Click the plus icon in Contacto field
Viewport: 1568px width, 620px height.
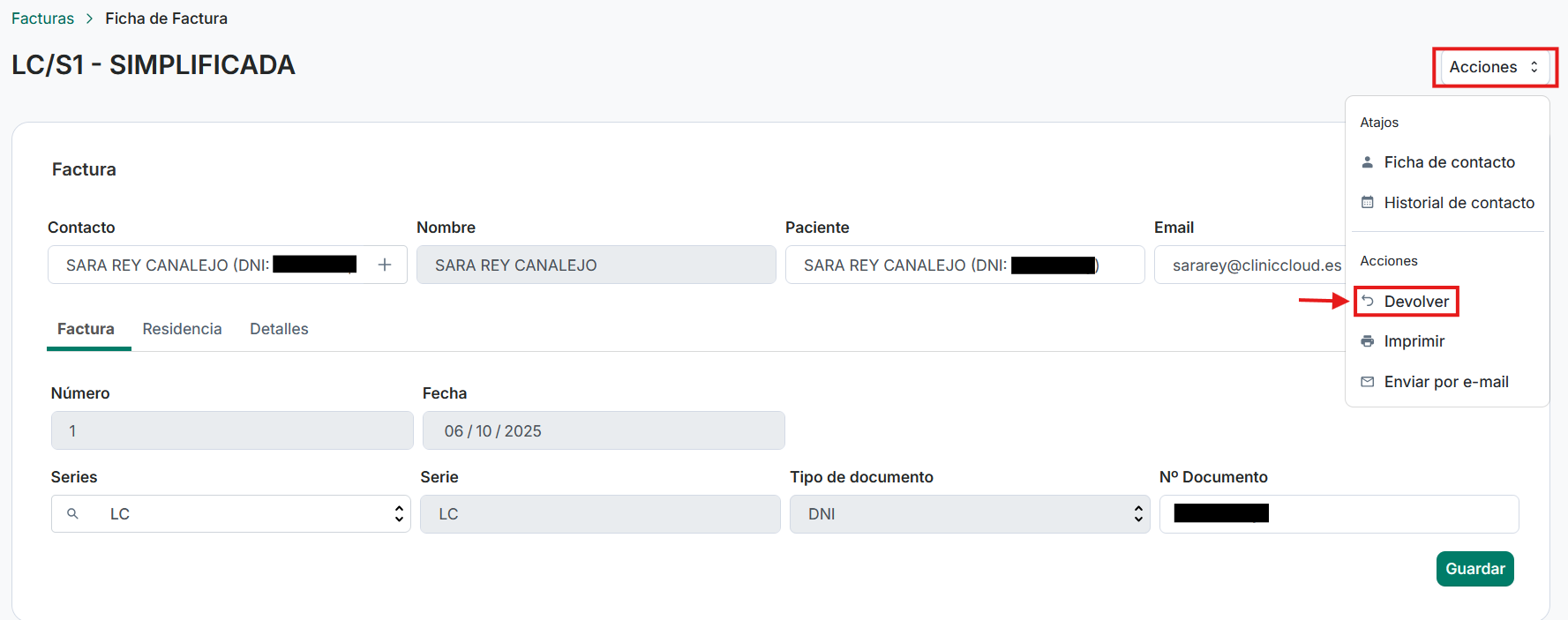tap(385, 265)
